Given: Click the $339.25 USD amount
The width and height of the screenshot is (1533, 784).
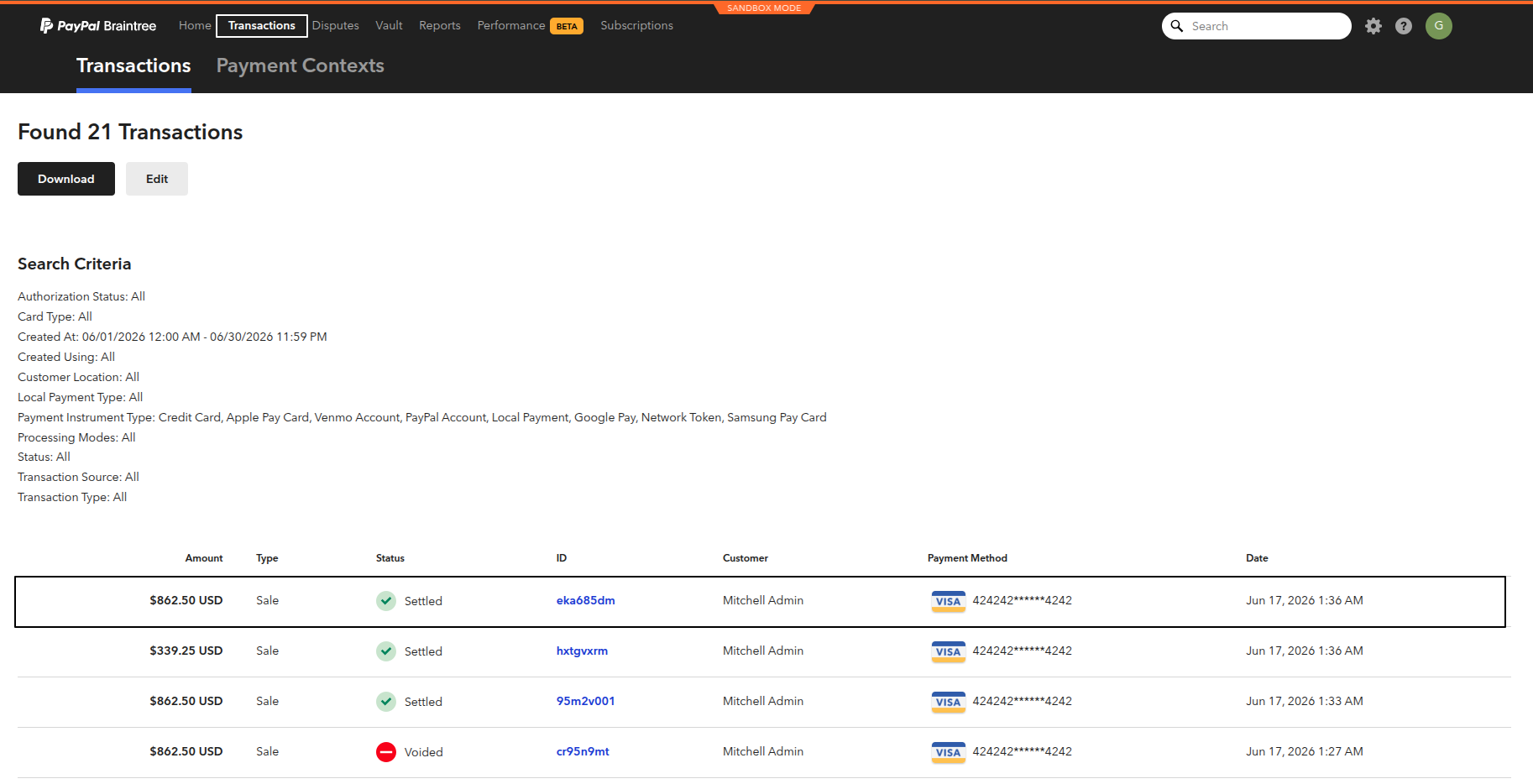Looking at the screenshot, I should click(x=186, y=651).
